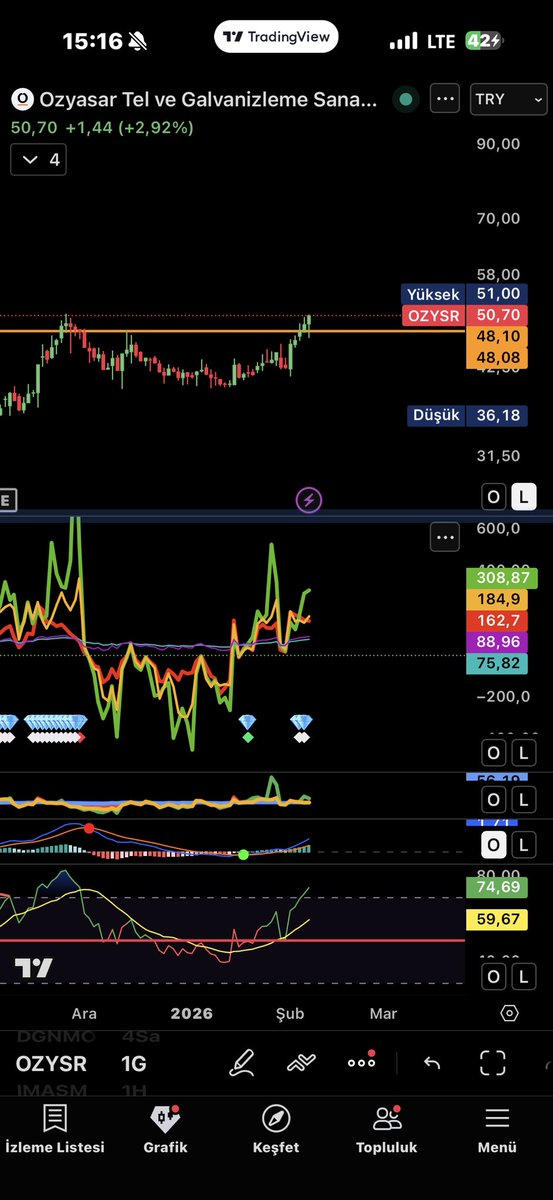
Task: Toggle auto scale O beside the lightning icon
Action: click(494, 496)
